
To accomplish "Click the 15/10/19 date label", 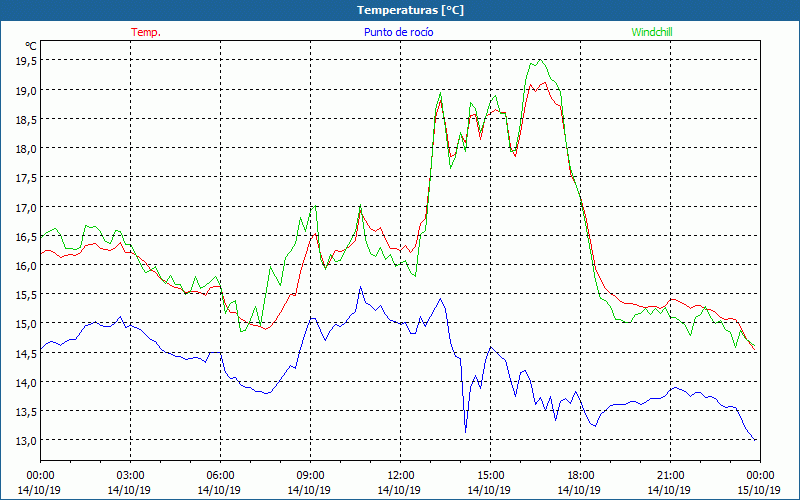I will point(759,490).
